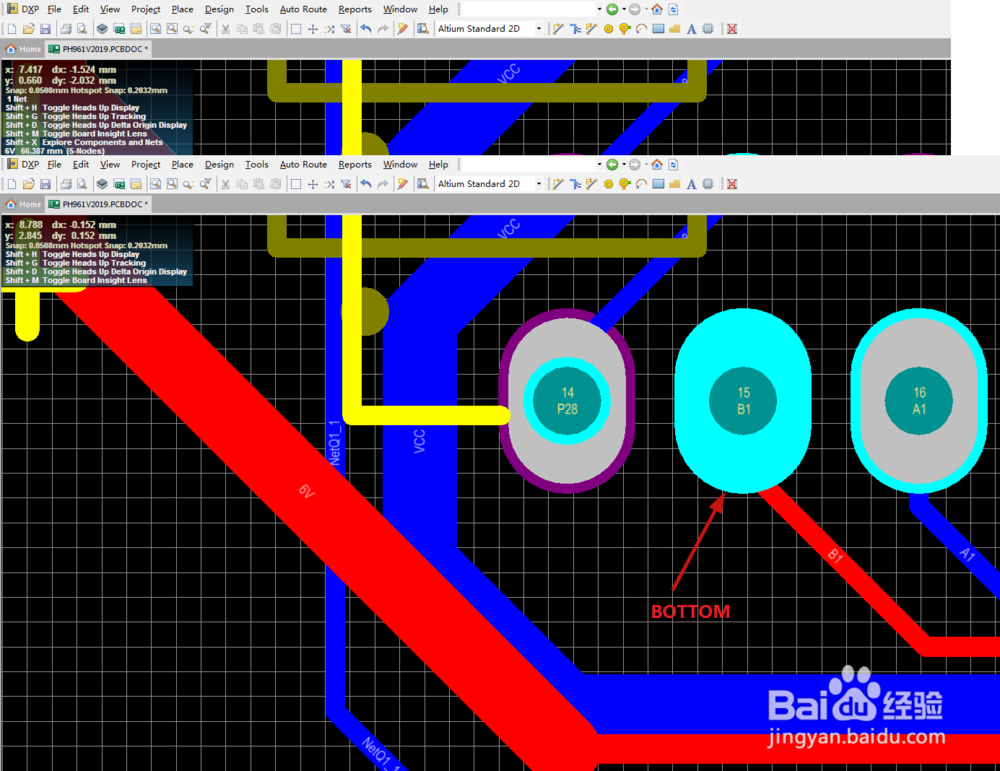This screenshot has width=1000, height=771.
Task: Open File menu in lower window
Action: pos(54,165)
